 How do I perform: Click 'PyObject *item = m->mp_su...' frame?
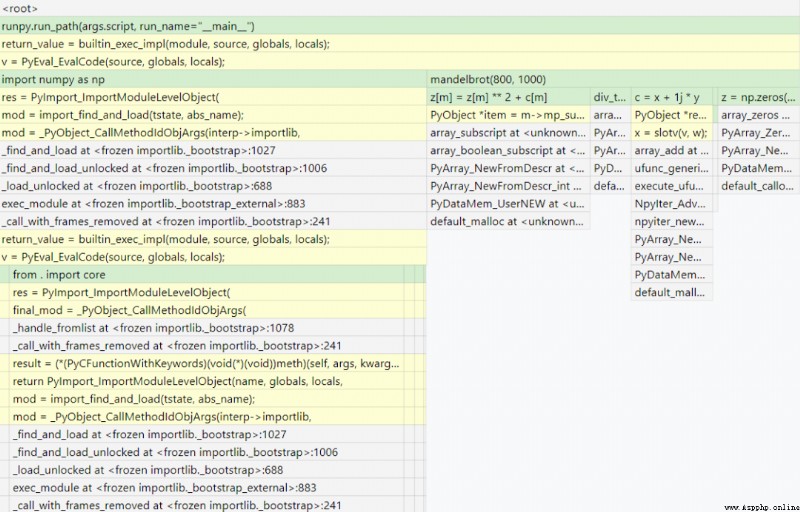508,115
